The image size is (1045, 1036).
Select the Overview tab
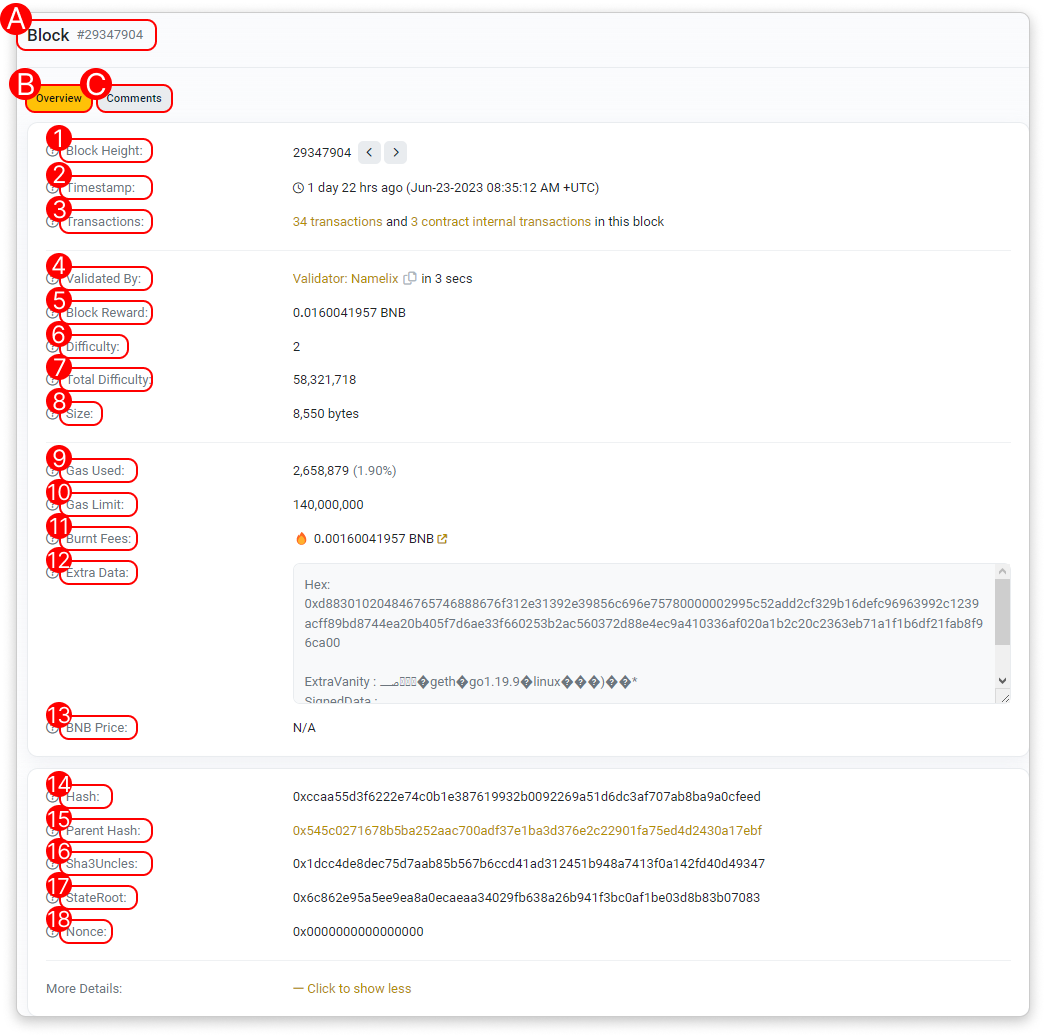click(x=58, y=98)
